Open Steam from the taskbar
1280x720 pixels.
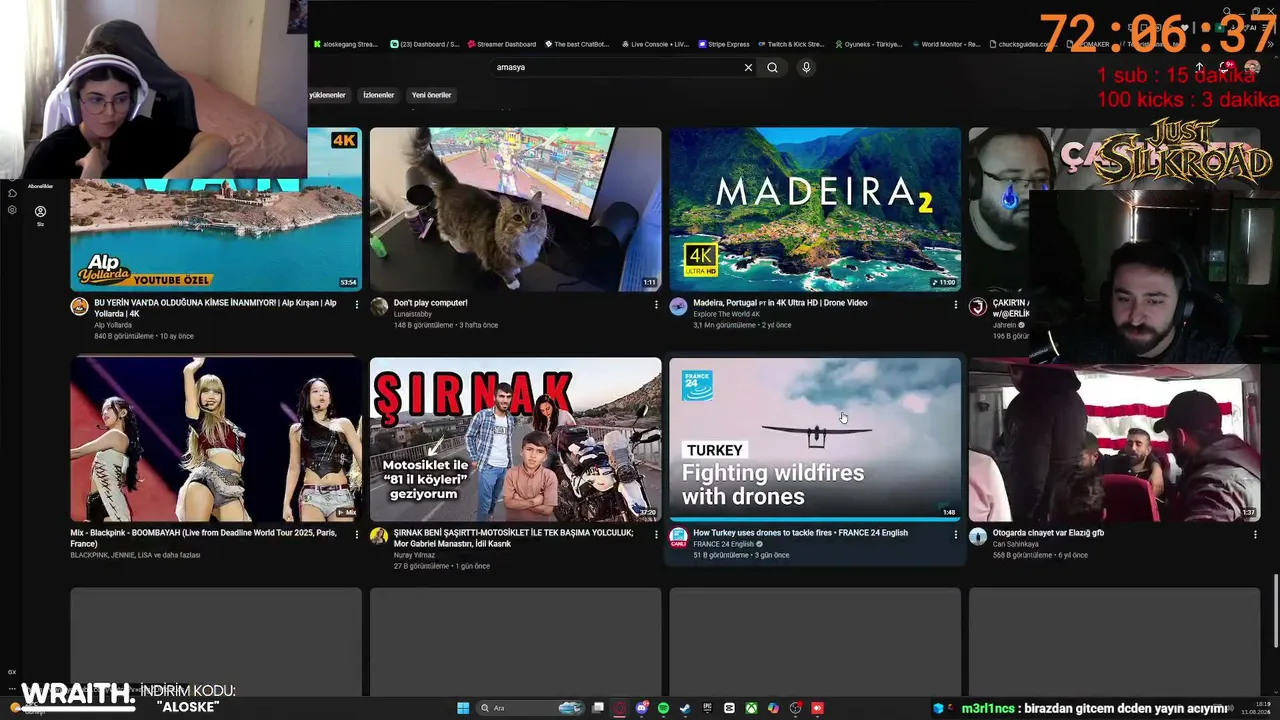(x=685, y=708)
